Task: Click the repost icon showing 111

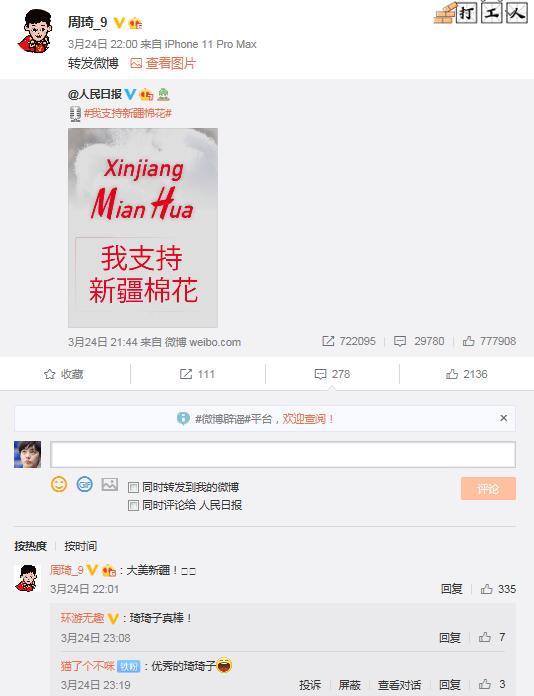Action: tap(186, 374)
